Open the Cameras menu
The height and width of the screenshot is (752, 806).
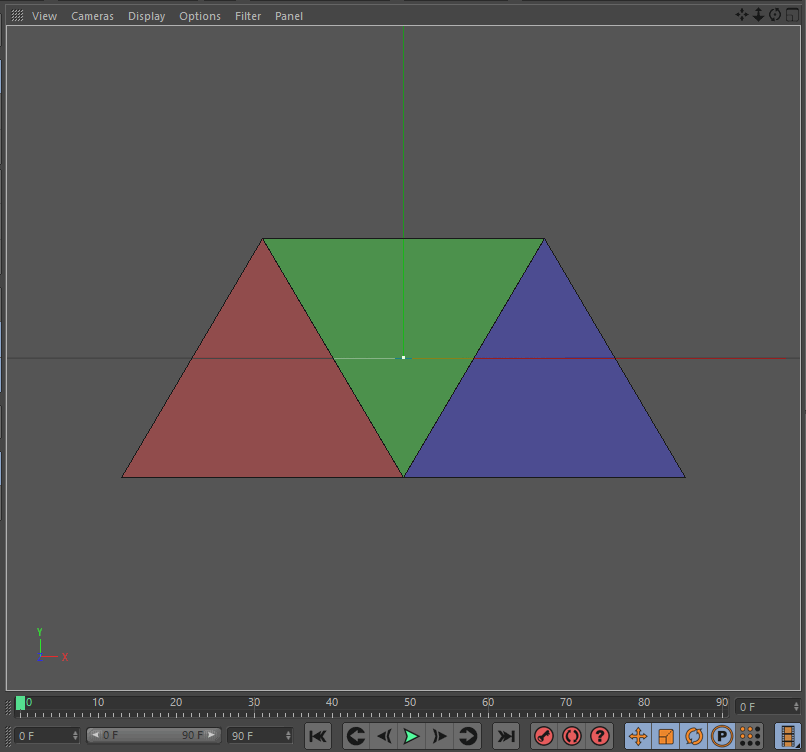click(x=92, y=15)
